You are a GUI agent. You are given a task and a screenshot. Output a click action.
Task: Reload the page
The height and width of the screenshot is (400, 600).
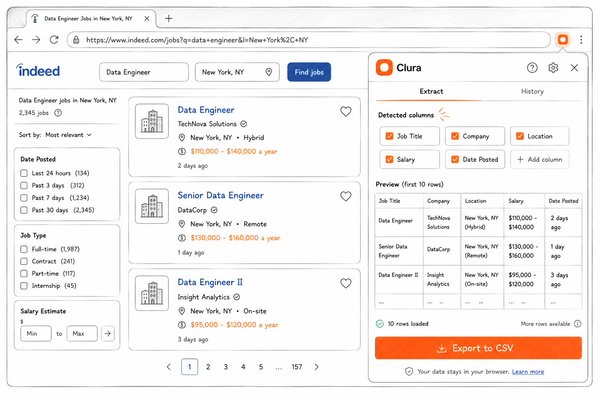[54, 39]
